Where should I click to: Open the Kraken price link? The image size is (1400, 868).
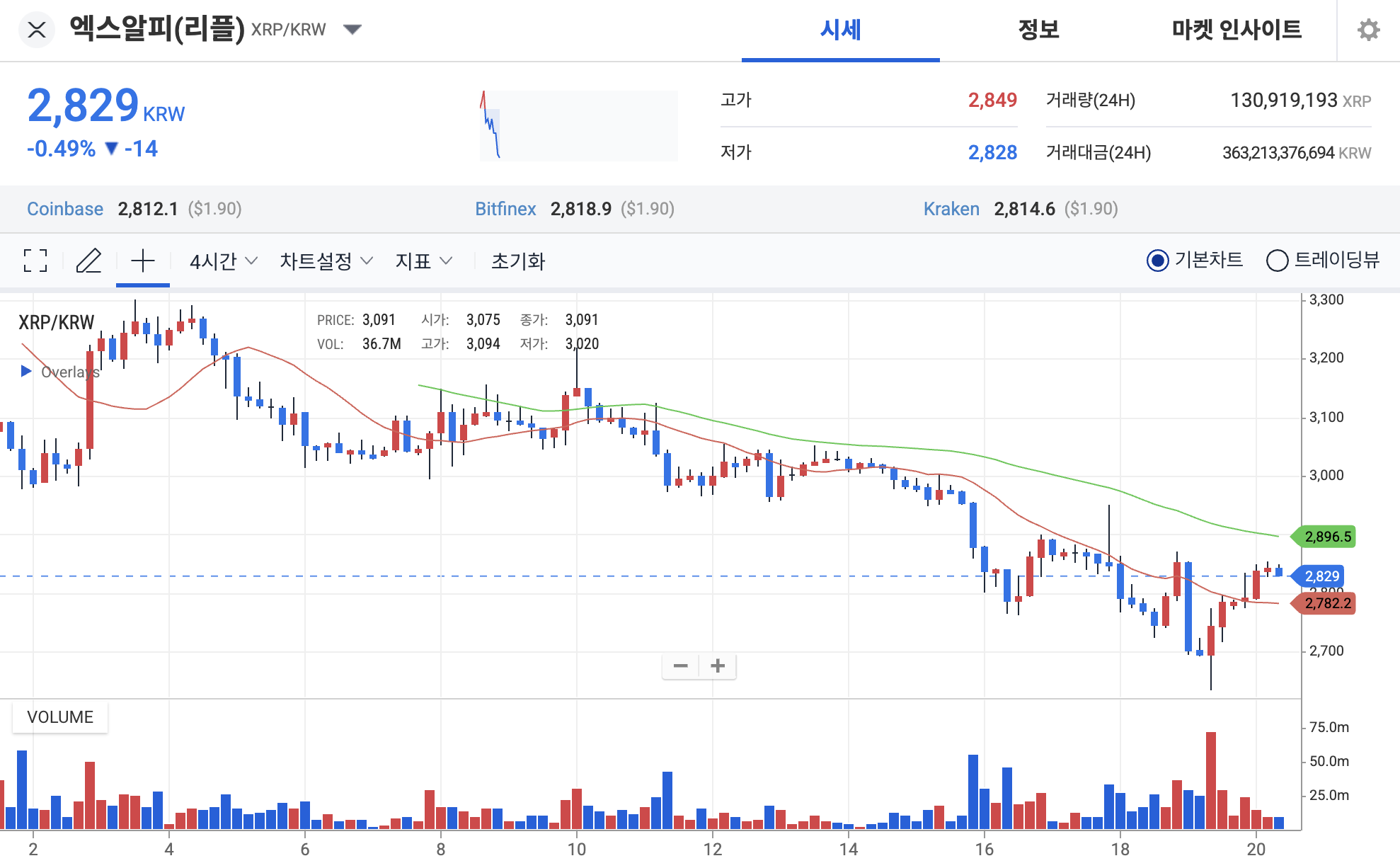coord(952,209)
